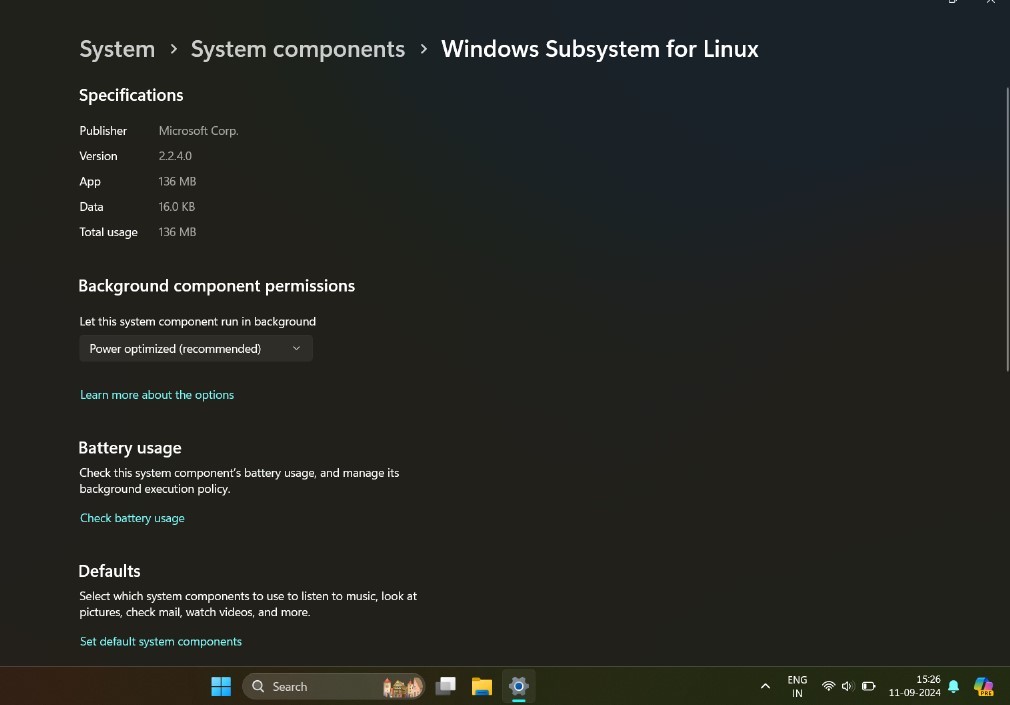The height and width of the screenshot is (705, 1010).
Task: Click the Specifications heading
Action: (x=131, y=95)
